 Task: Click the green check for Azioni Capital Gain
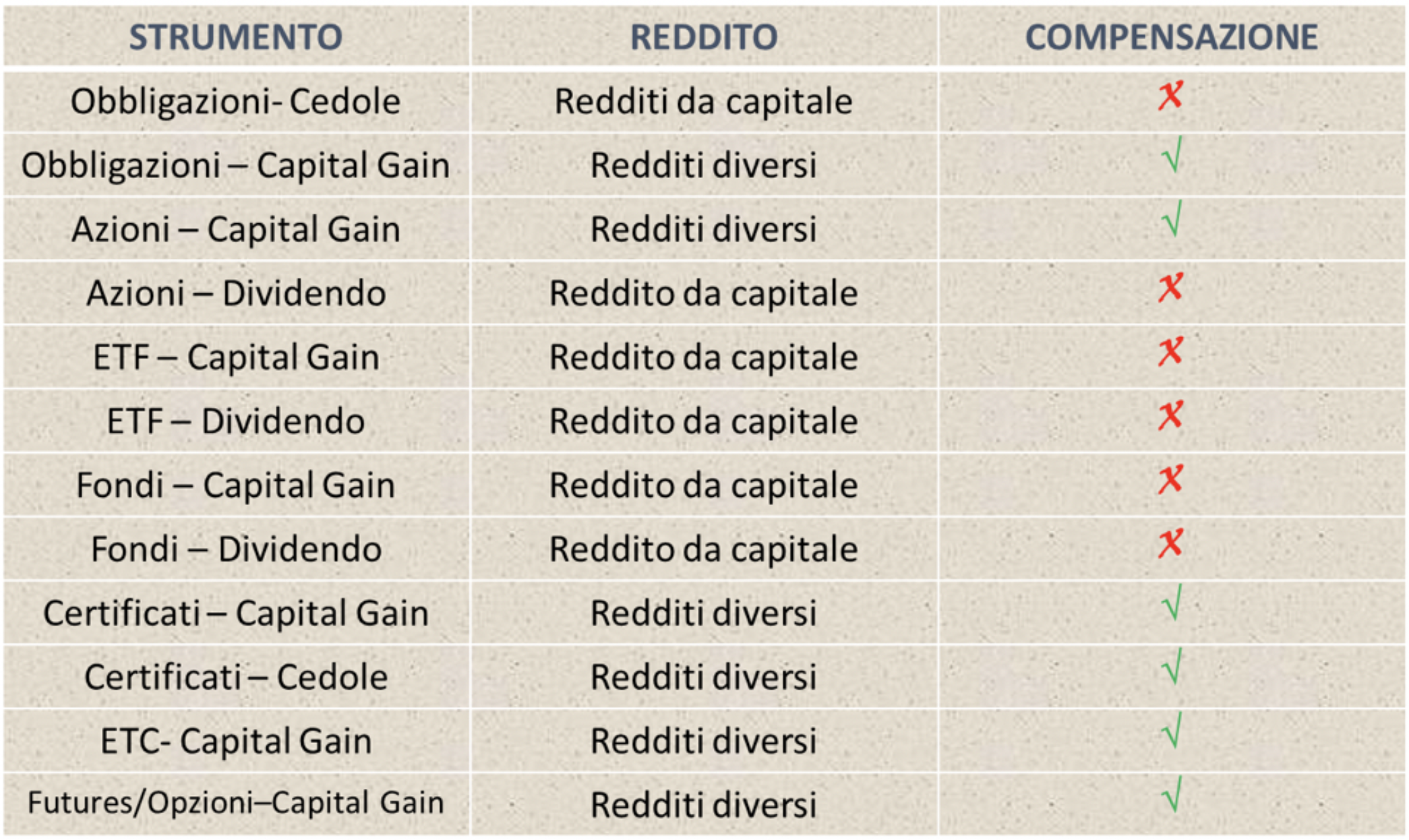click(x=1173, y=218)
